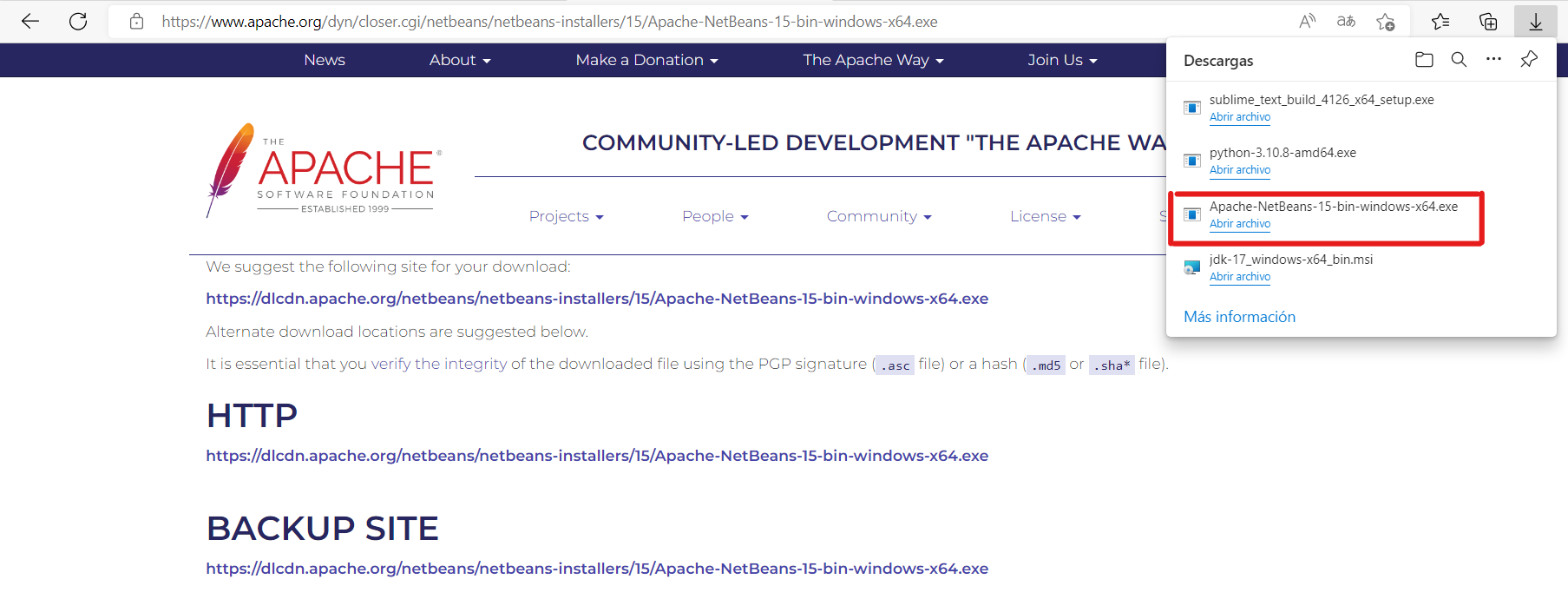Image resolution: width=1568 pixels, height=599 pixels.
Task: Expand the Community dropdown
Action: pos(879,216)
